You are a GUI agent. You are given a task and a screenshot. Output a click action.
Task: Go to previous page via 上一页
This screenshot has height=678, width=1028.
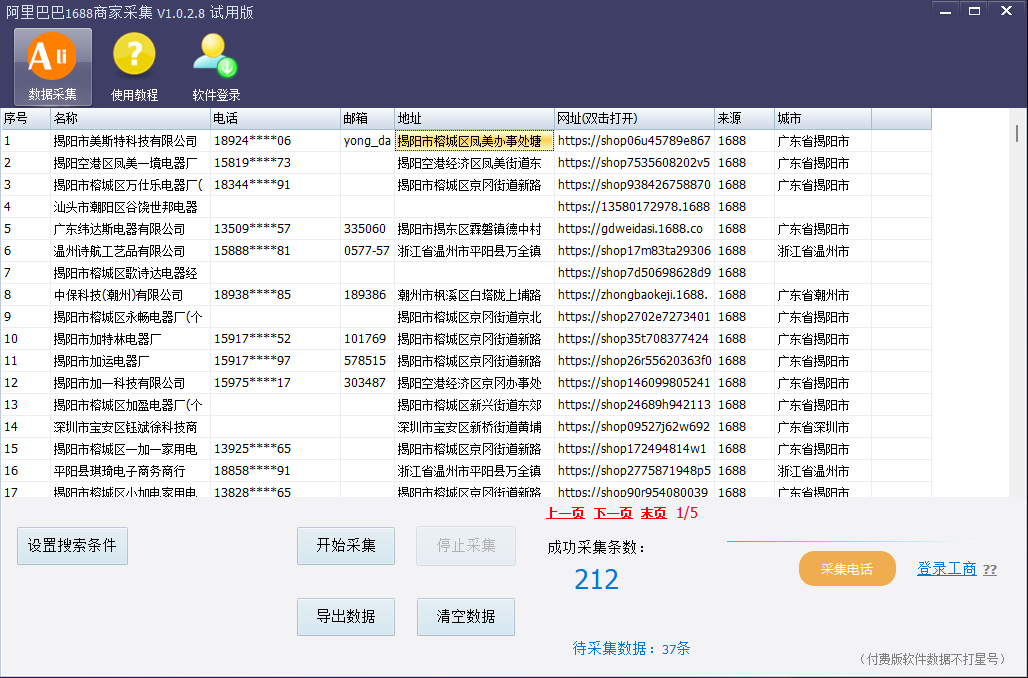tap(565, 513)
